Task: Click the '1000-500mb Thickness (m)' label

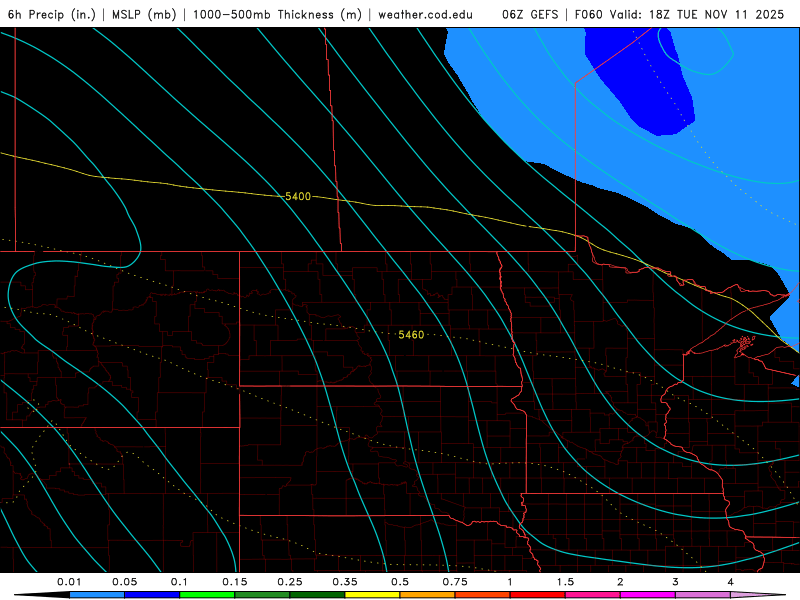Action: pyautogui.click(x=277, y=14)
